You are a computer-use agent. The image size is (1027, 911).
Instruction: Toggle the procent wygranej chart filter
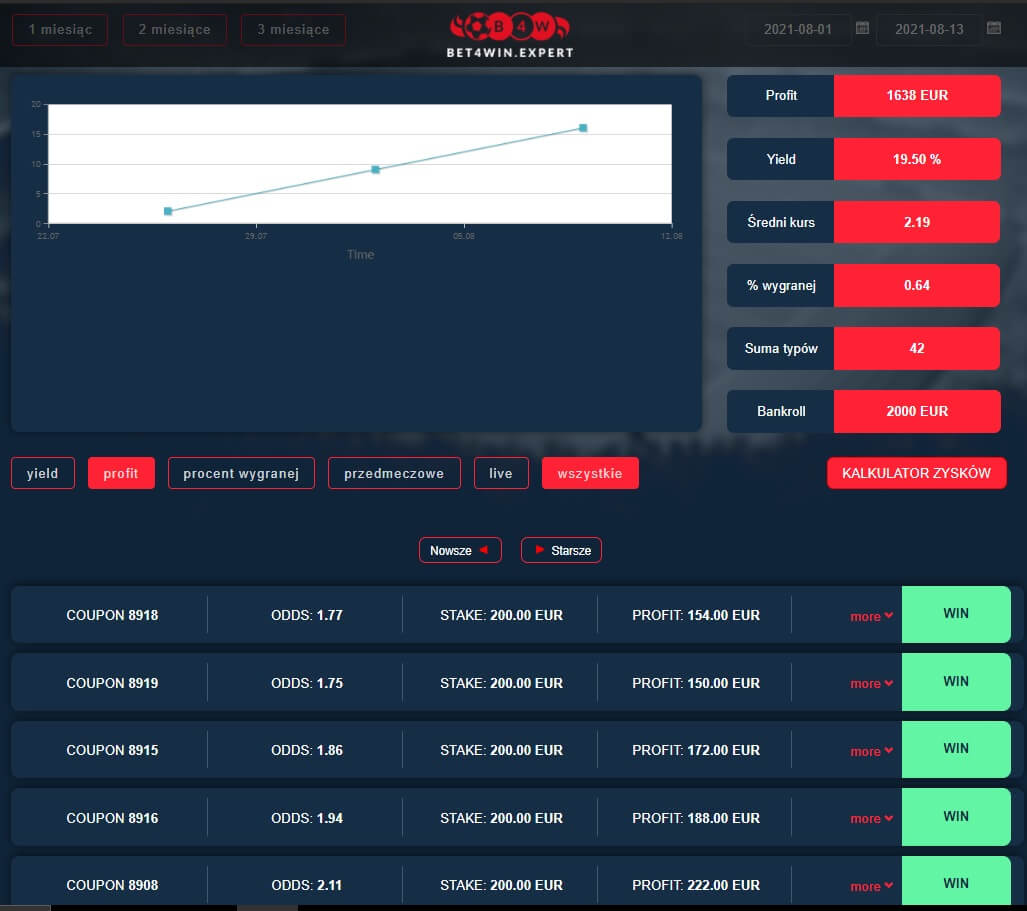pyautogui.click(x=241, y=473)
